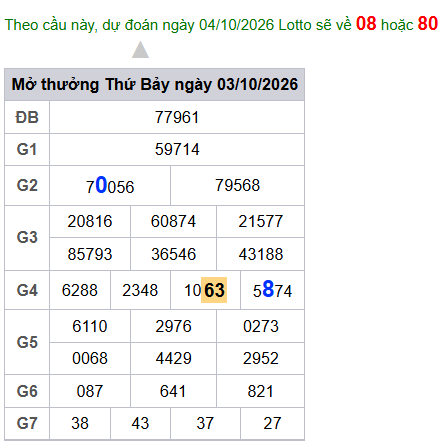
Task: Select G5 number 6110
Action: 90,326
